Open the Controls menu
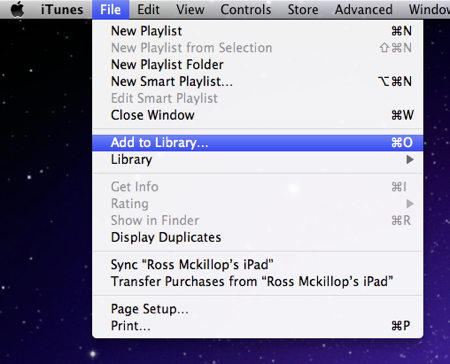450x364 pixels. coord(246,9)
